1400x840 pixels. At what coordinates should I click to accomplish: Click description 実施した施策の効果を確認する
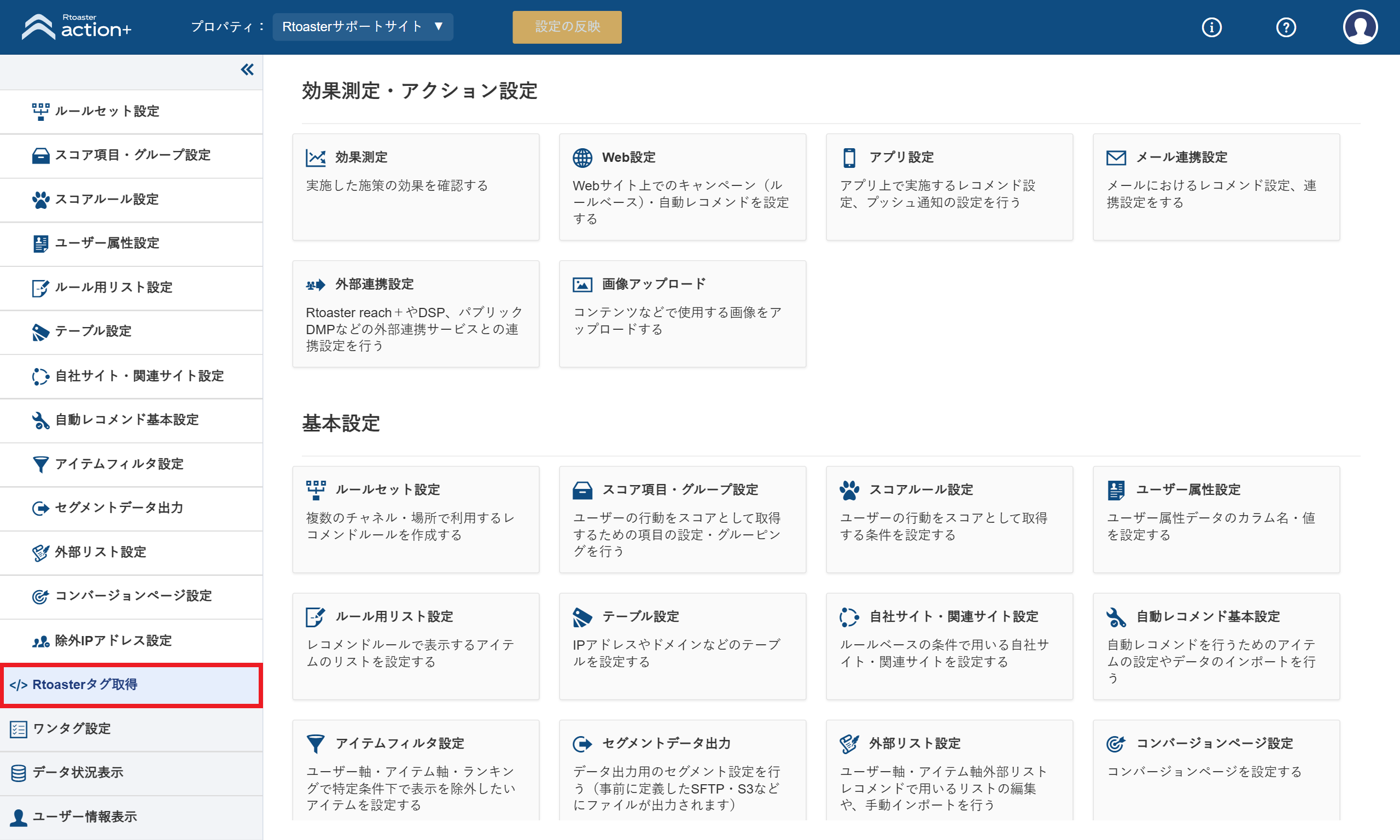pos(396,185)
